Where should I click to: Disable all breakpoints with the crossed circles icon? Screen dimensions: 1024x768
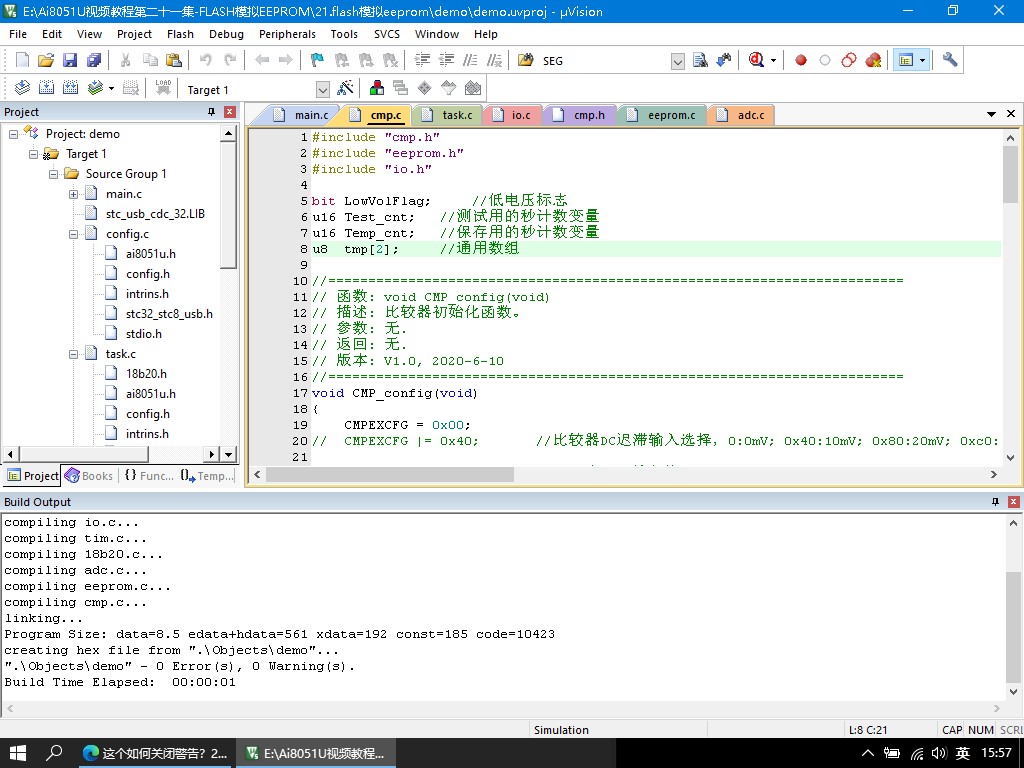point(848,60)
